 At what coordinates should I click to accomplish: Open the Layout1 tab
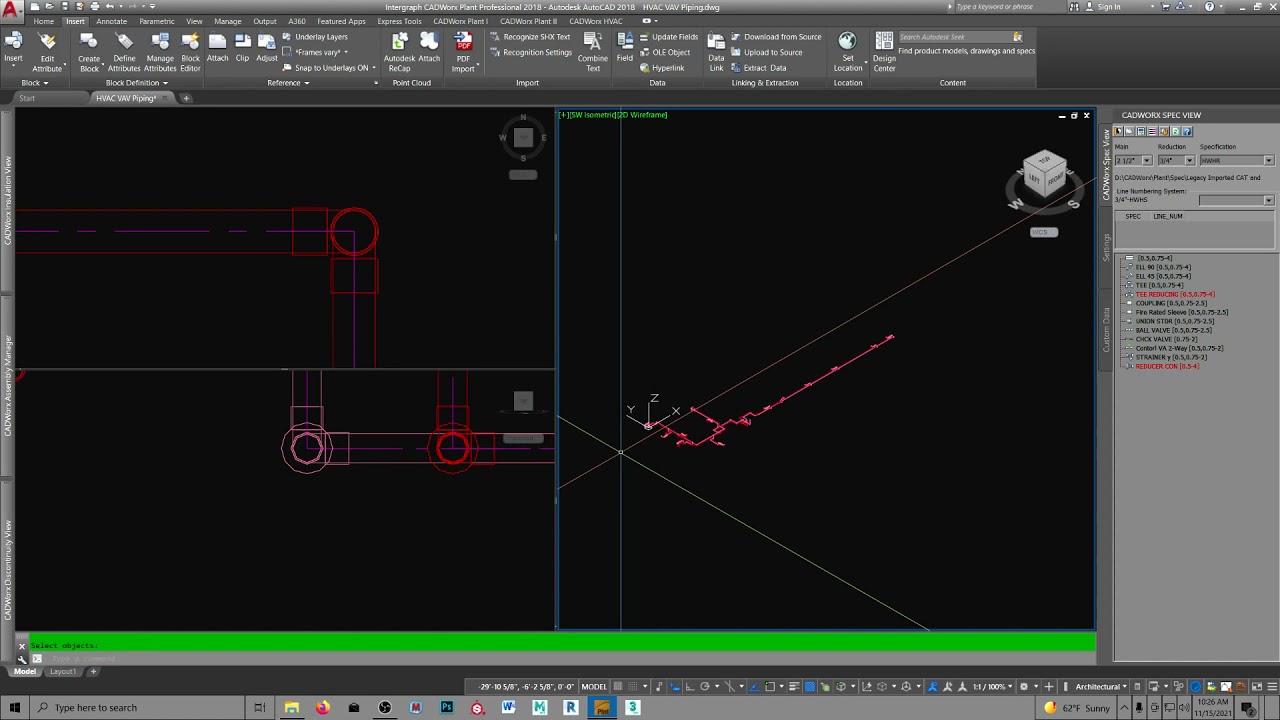click(63, 671)
